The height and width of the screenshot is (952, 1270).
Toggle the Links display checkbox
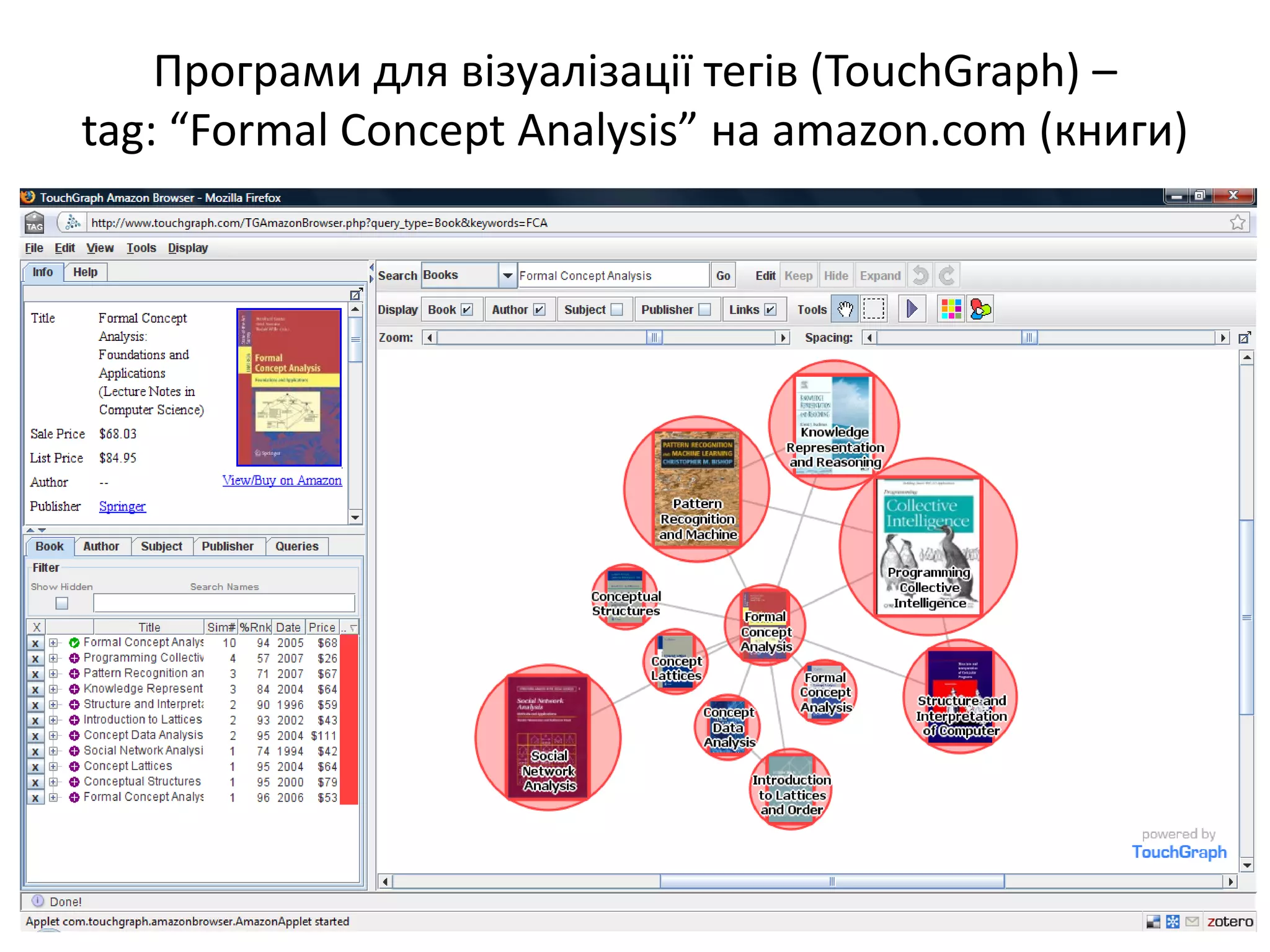coord(770,309)
